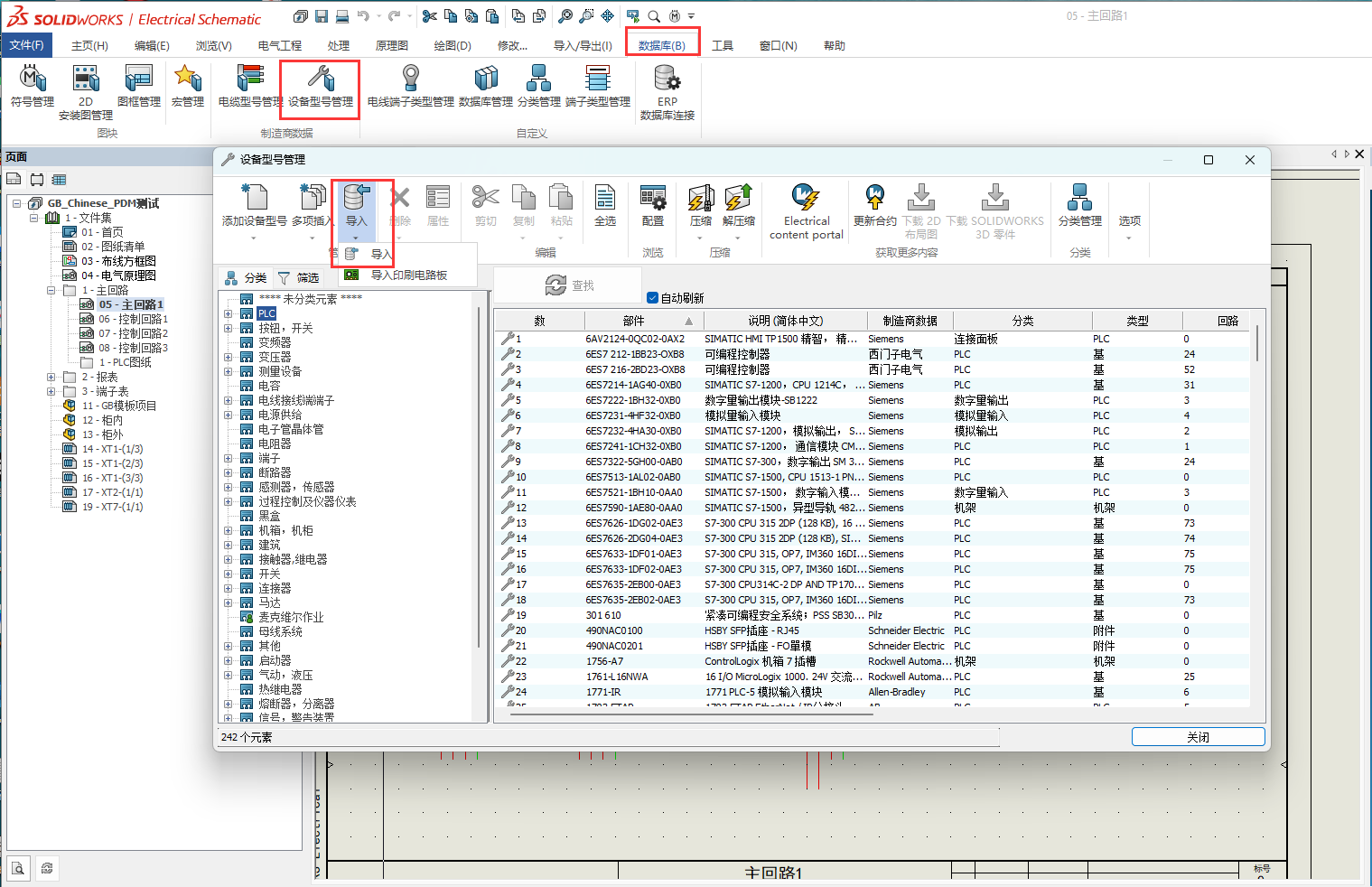1372x887 pixels.
Task: Expand 2 - 报表 folder in tree
Action: coord(51,378)
